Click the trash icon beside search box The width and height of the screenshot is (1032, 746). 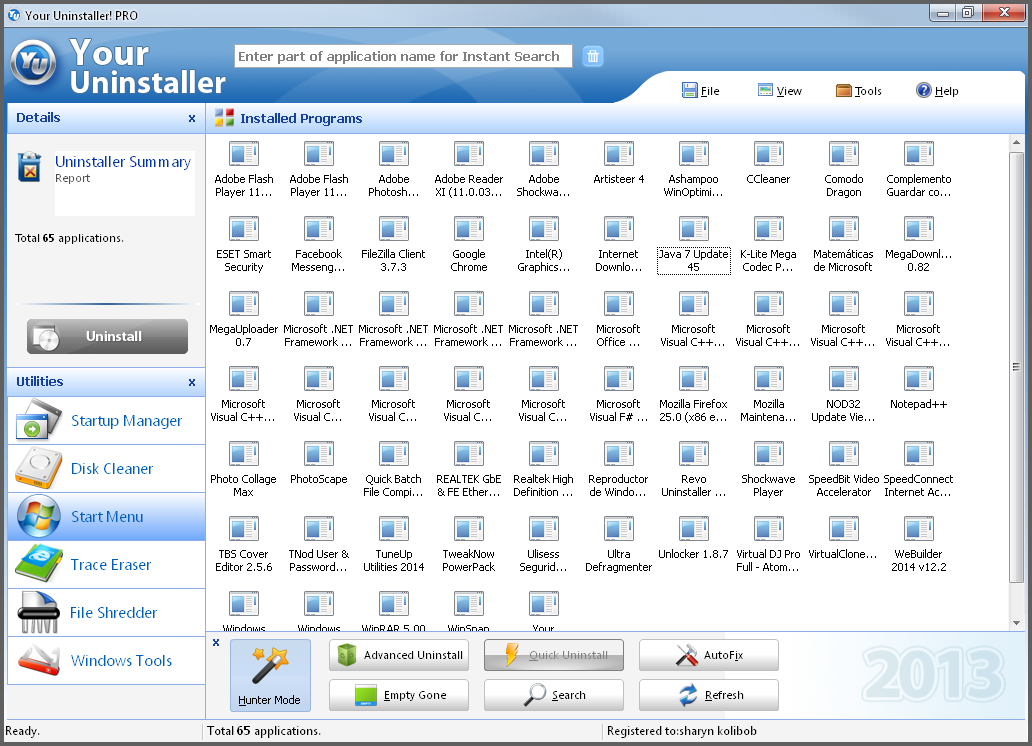pos(592,57)
